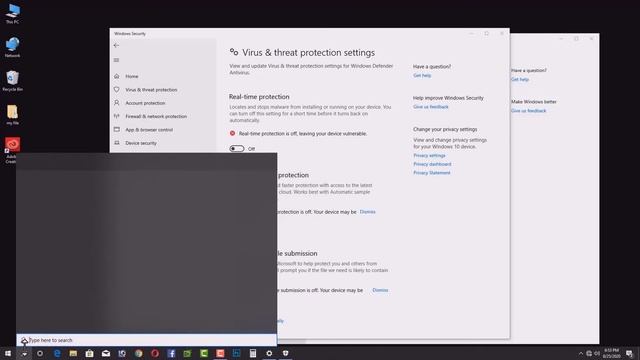Click the Home icon in the sidebar

117,76
